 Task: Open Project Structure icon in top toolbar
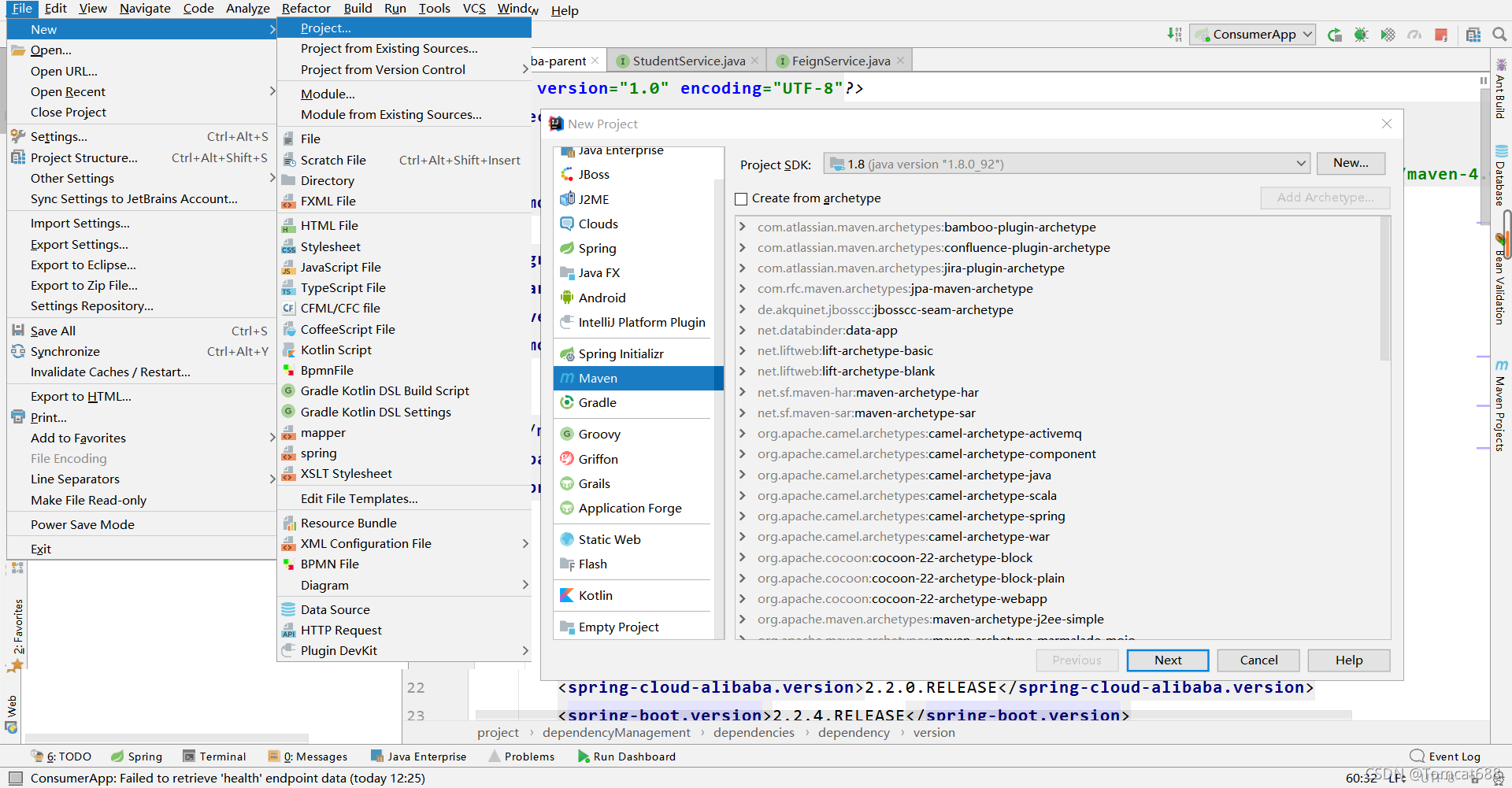click(1473, 35)
